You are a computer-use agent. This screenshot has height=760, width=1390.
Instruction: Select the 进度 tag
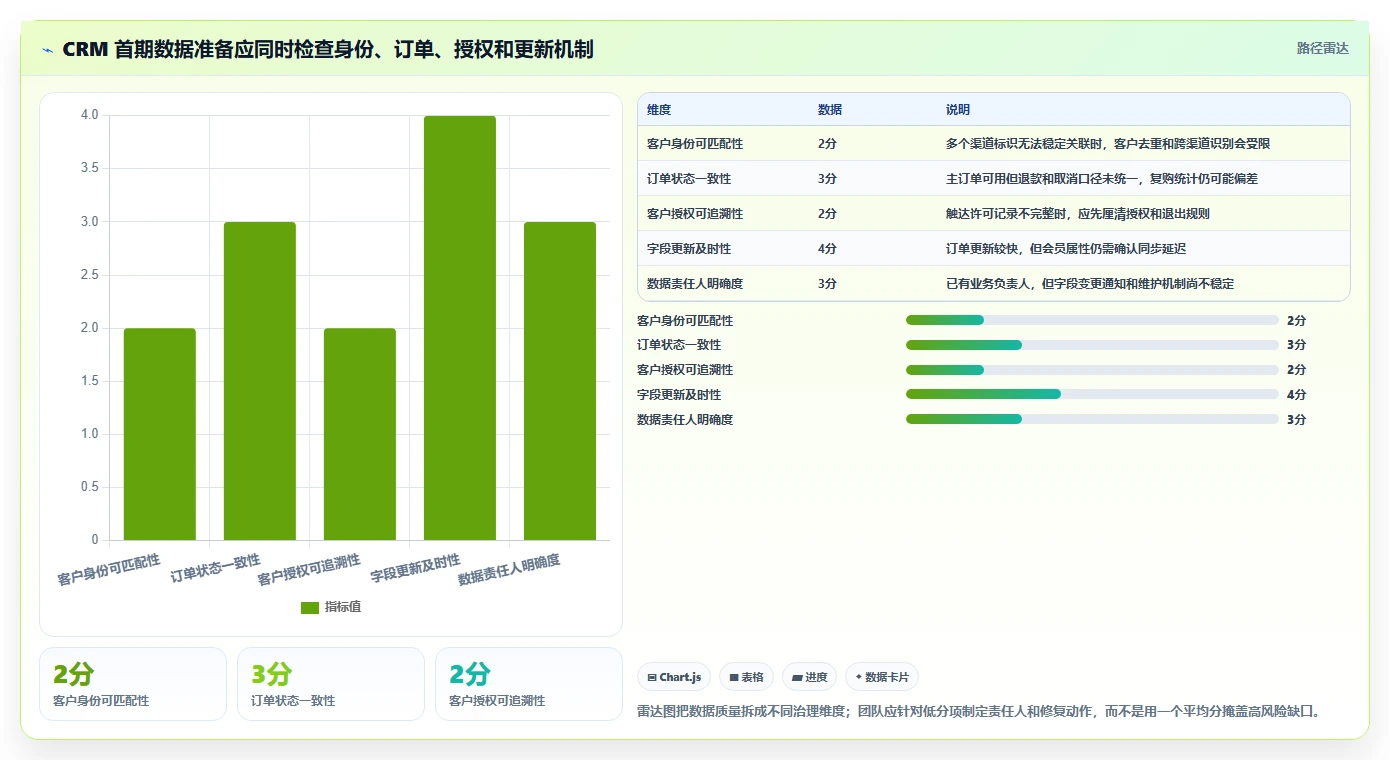[810, 677]
